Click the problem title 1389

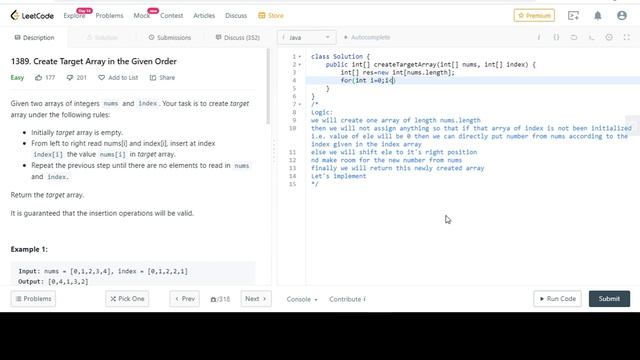point(93,61)
